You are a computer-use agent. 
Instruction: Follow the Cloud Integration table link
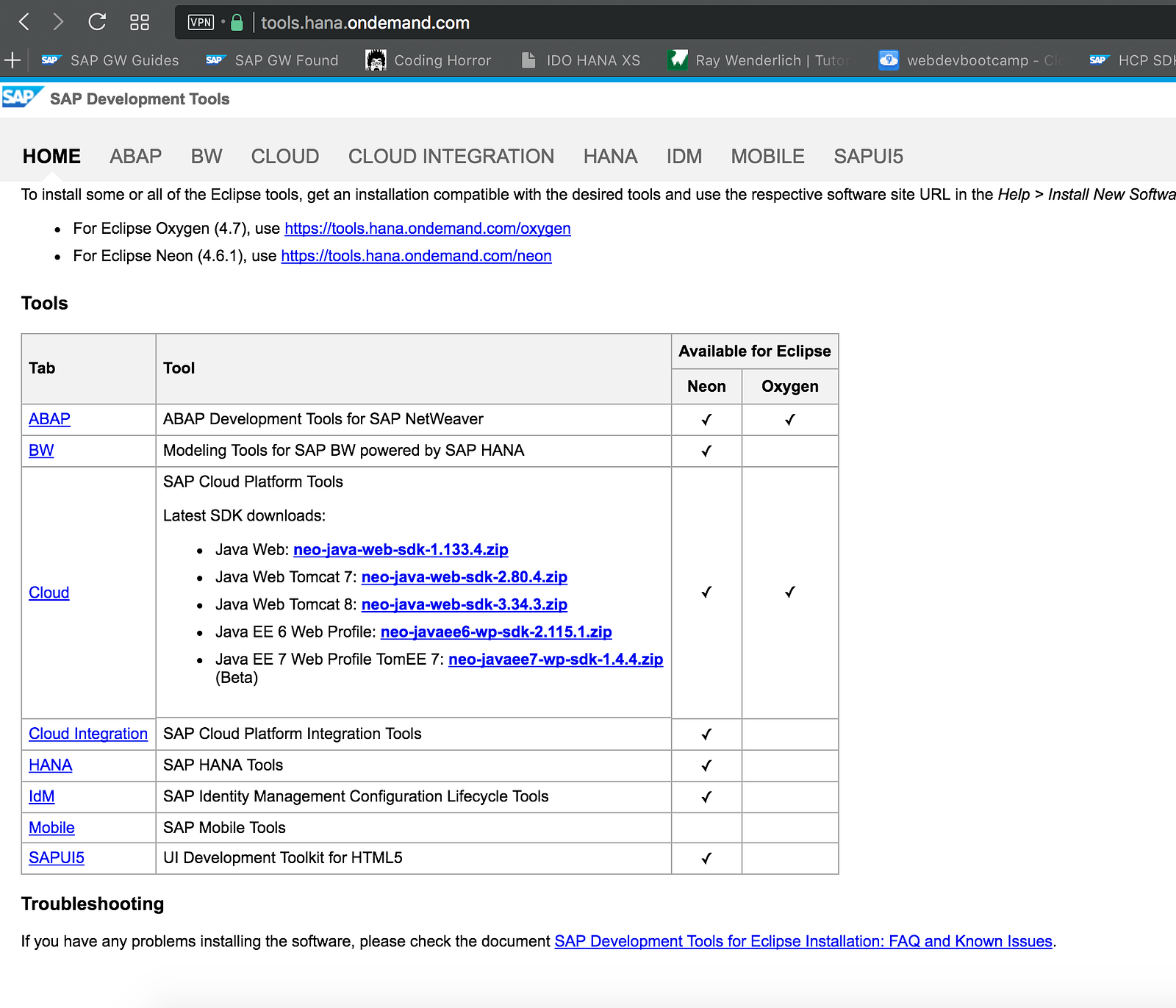point(88,734)
